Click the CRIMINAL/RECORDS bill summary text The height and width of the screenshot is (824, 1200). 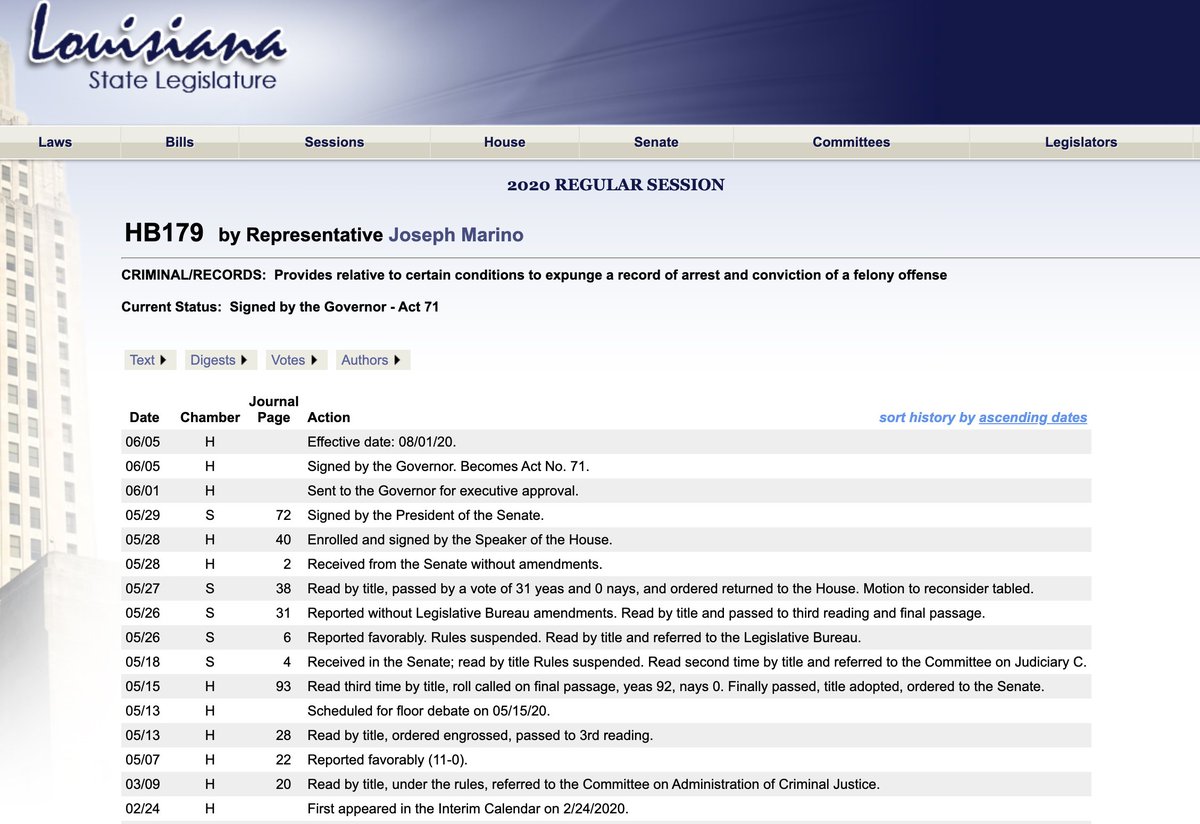(534, 274)
